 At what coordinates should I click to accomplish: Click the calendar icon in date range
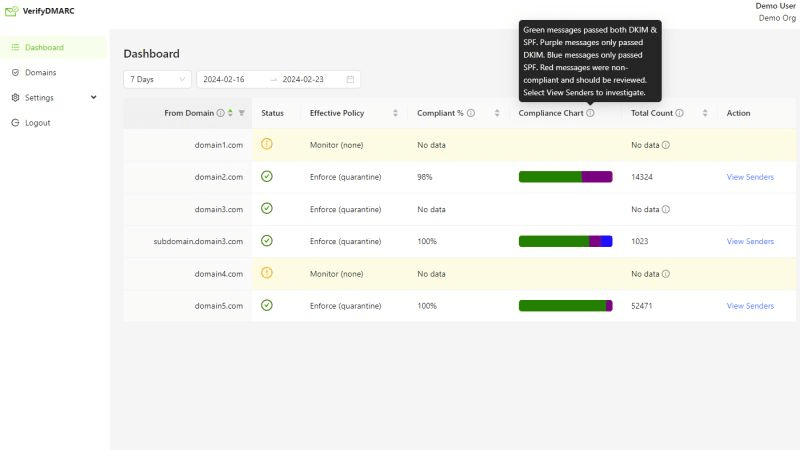point(350,79)
